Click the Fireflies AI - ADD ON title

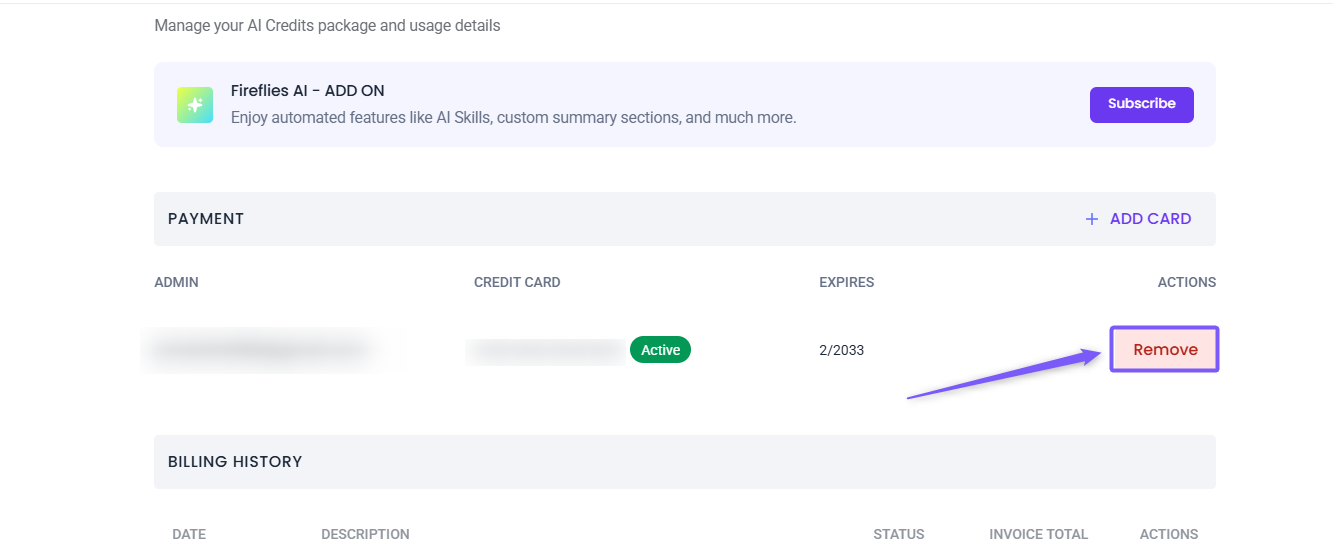pyautogui.click(x=307, y=91)
